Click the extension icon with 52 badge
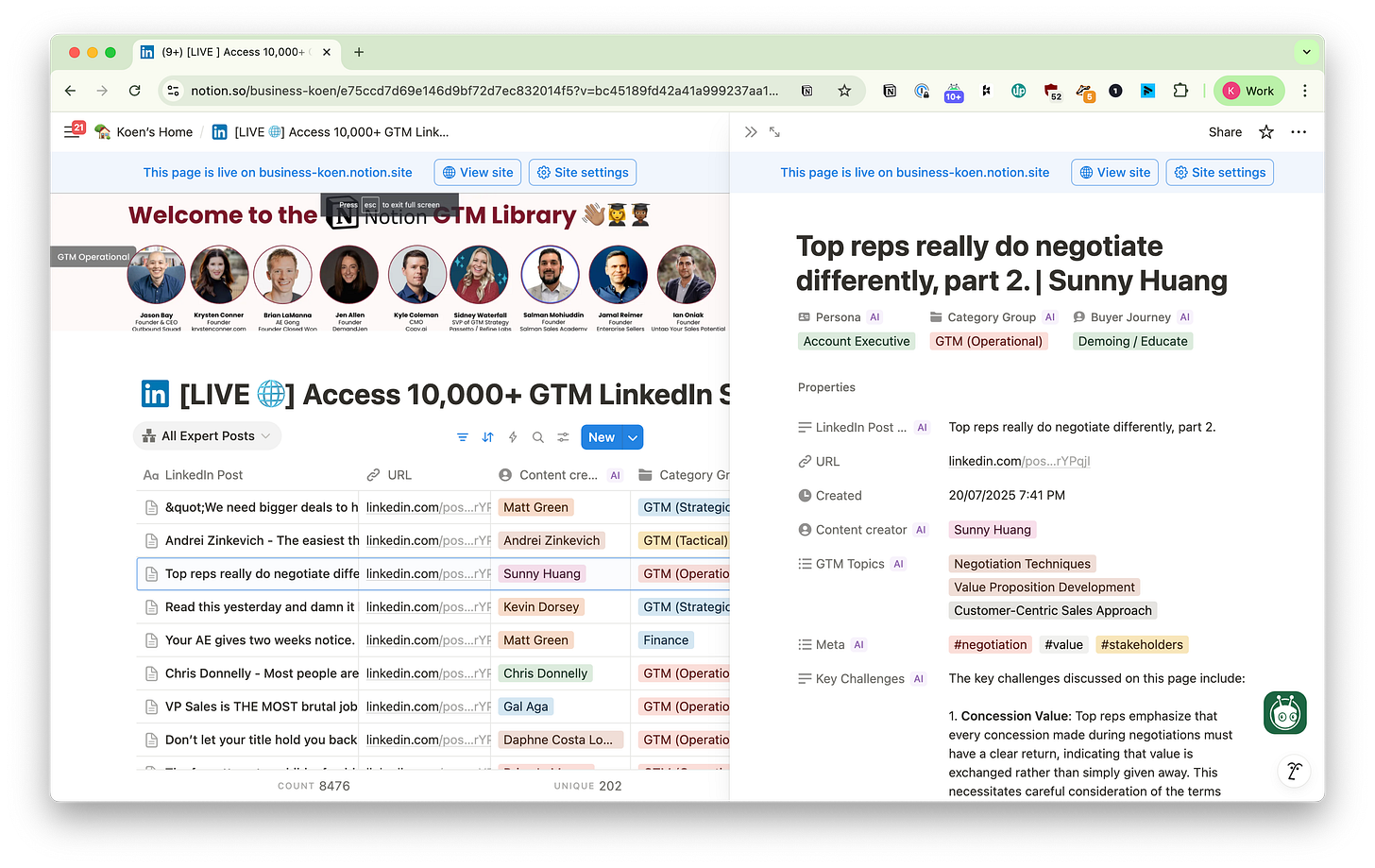 (1052, 91)
